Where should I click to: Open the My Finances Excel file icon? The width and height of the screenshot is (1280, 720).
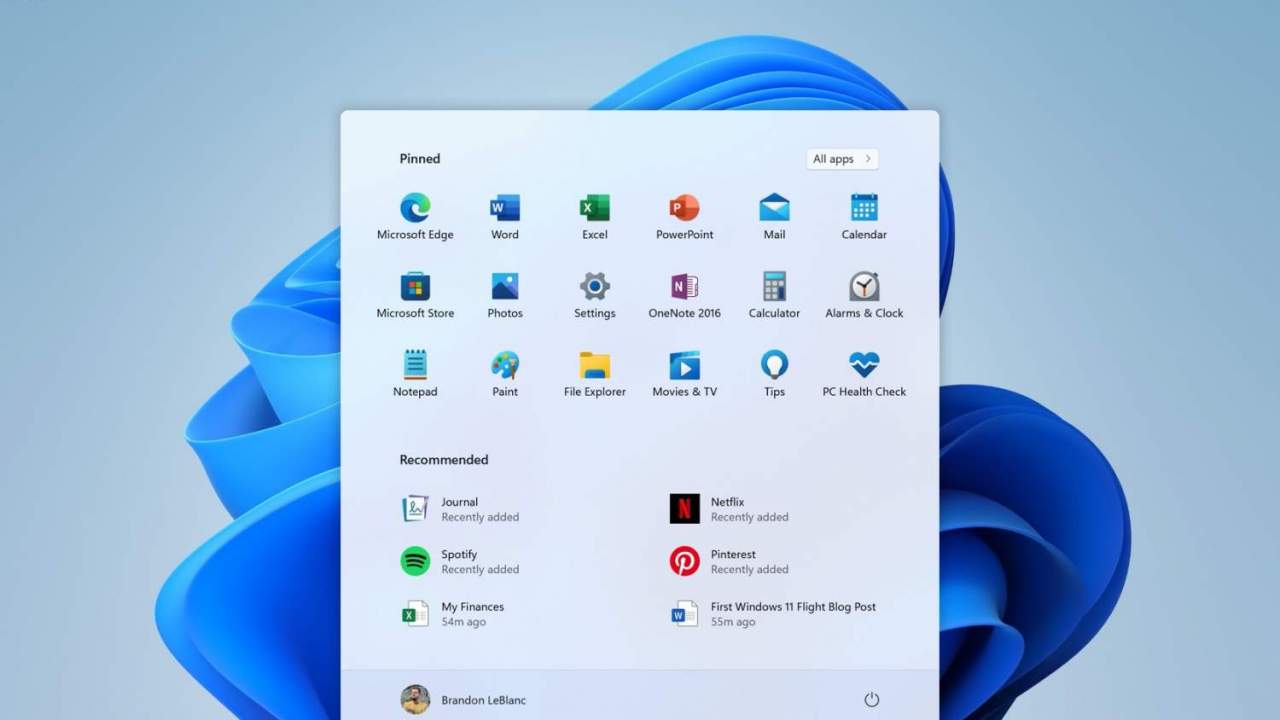(x=415, y=613)
